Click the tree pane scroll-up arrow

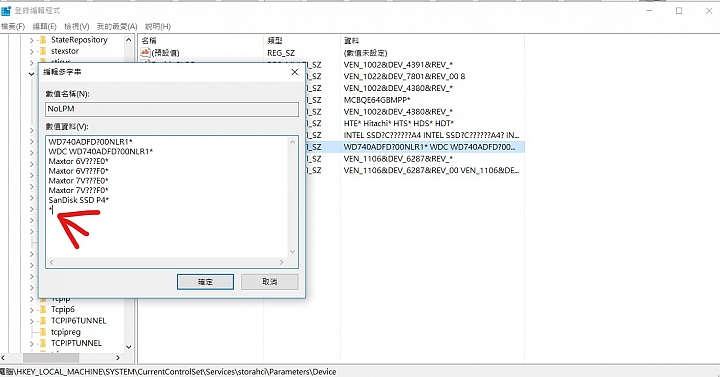point(129,40)
